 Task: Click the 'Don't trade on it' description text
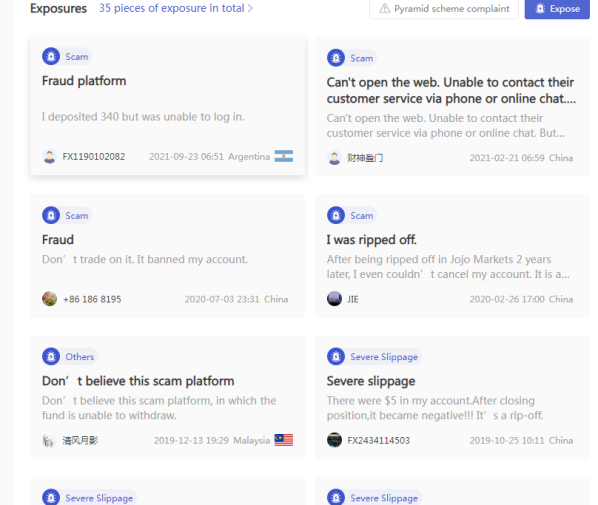145,259
